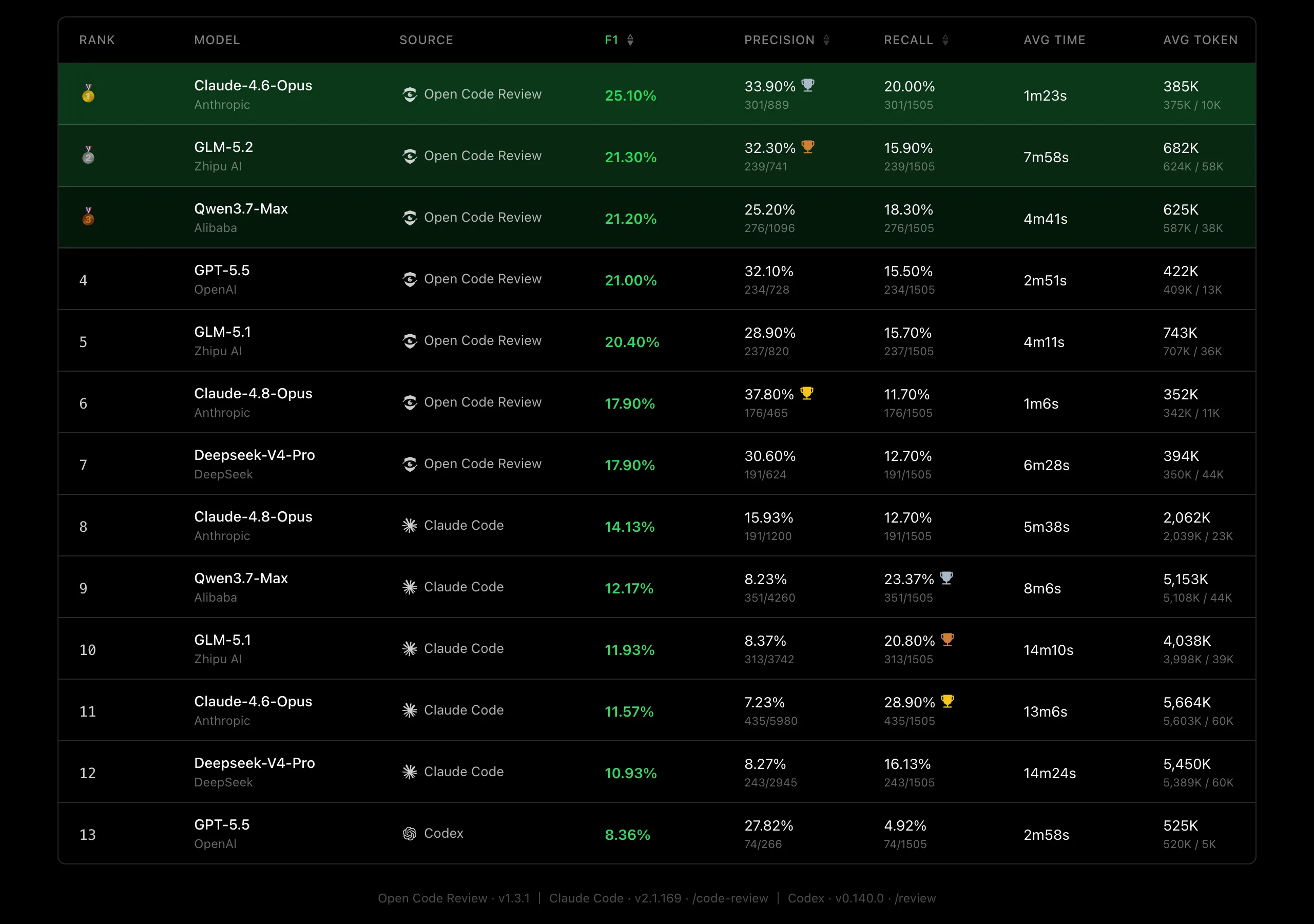Click the 74/1505 recall fraction
The height and width of the screenshot is (924, 1314).
click(905, 844)
